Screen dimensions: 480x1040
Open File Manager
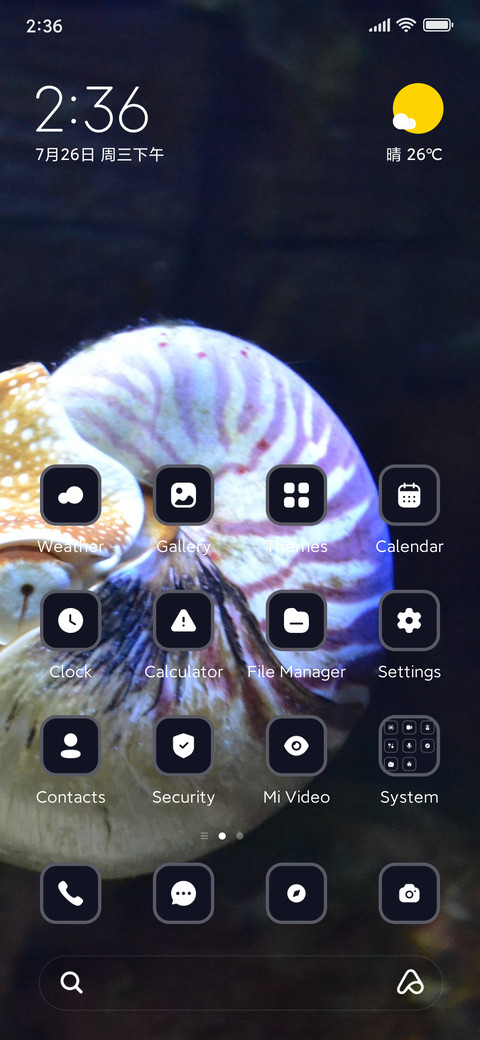coord(296,620)
